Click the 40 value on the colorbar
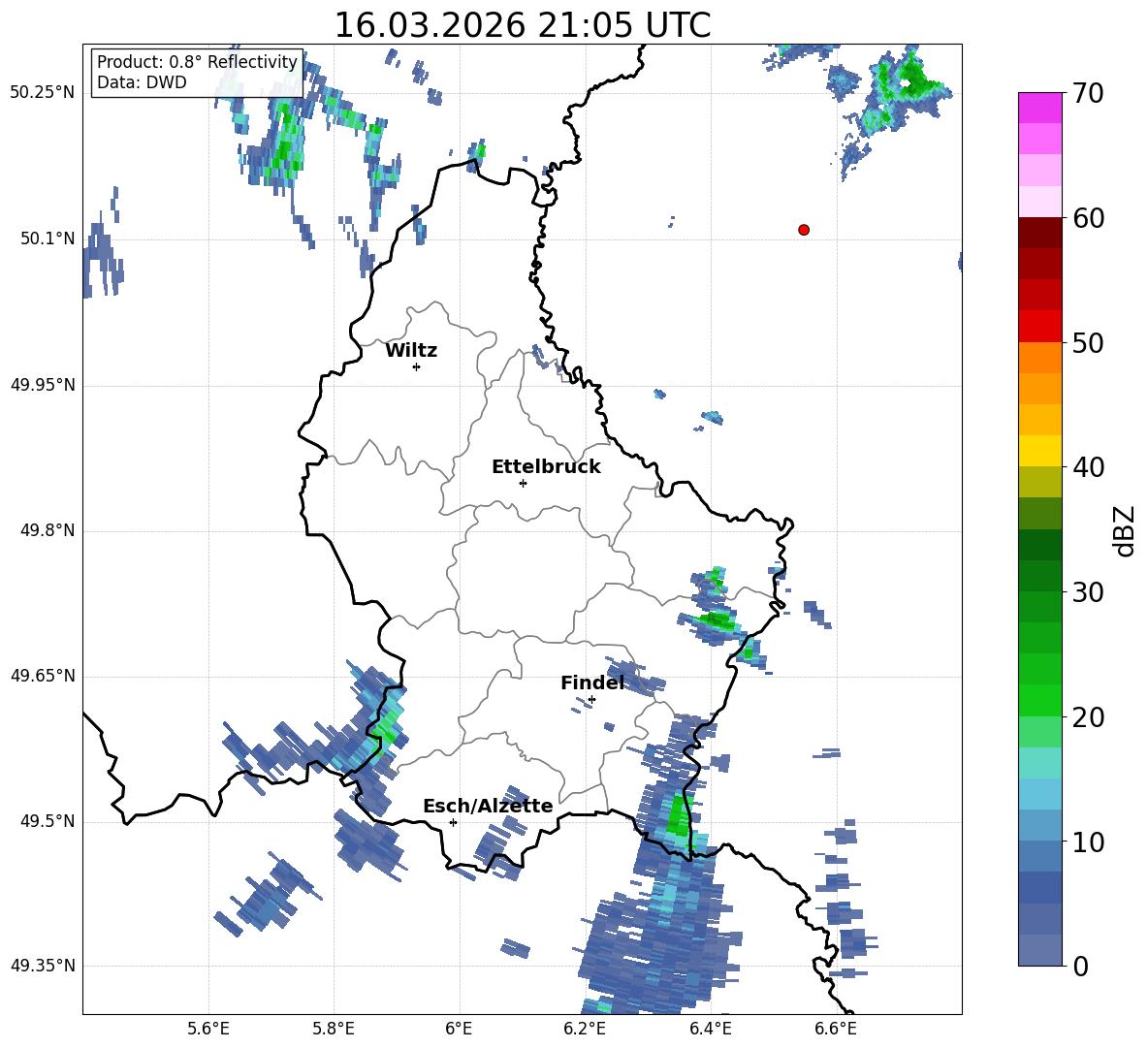The image size is (1148, 1048). click(1088, 467)
